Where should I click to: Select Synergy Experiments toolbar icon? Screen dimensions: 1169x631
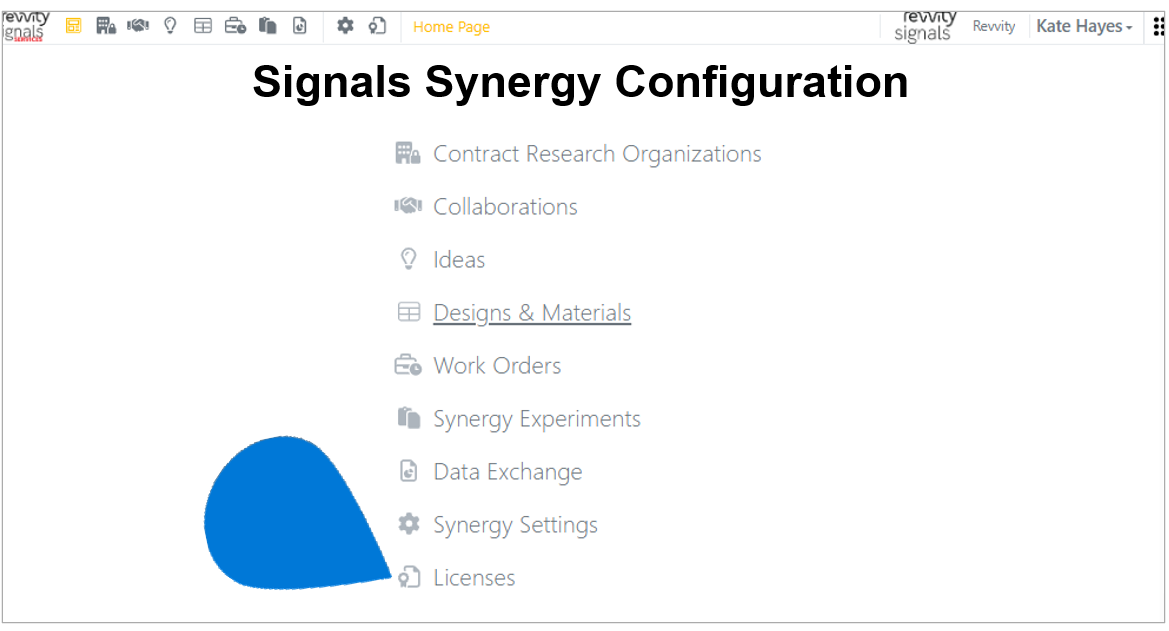click(x=268, y=26)
